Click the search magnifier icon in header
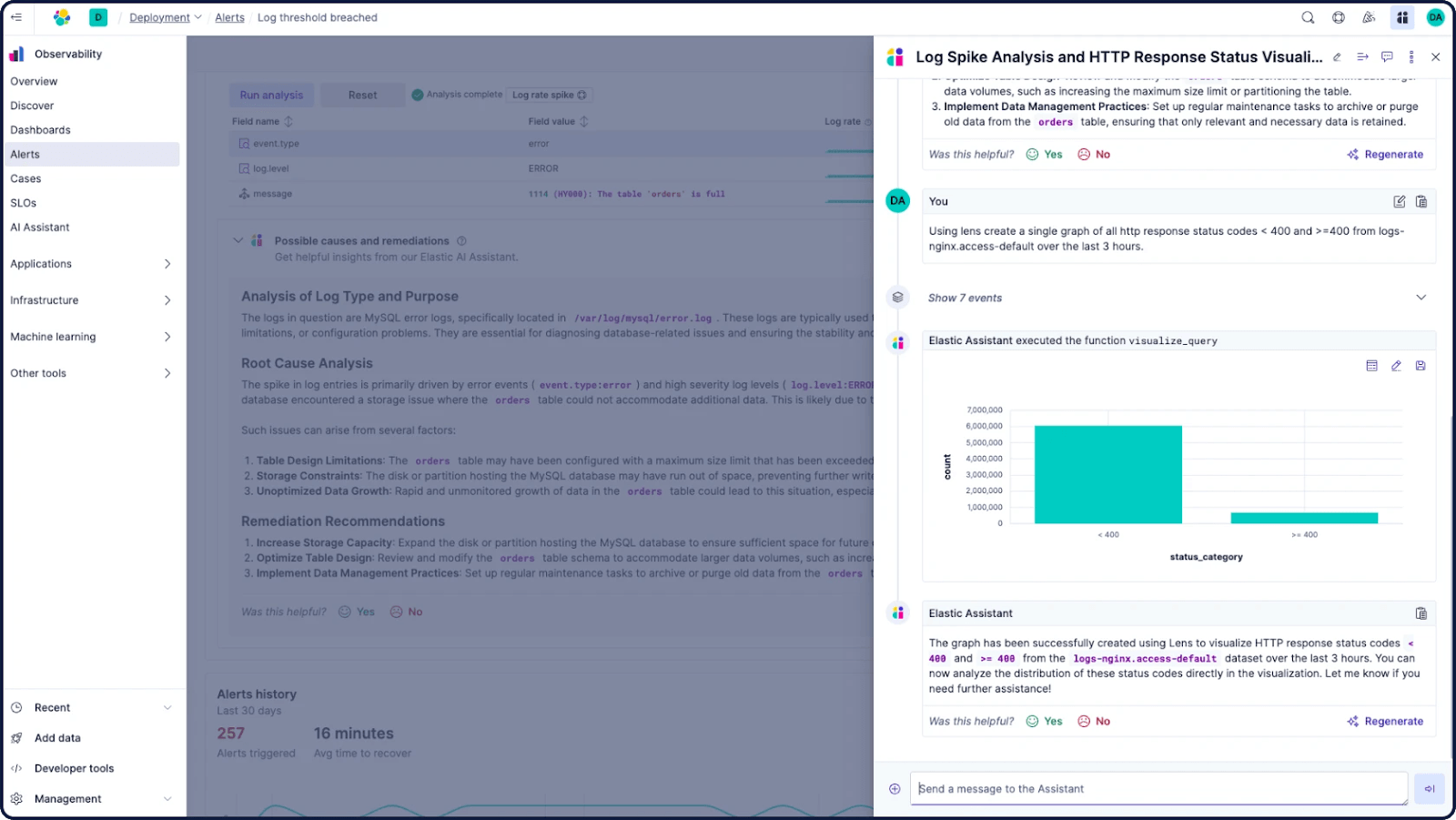The image size is (1456, 820). [x=1308, y=17]
